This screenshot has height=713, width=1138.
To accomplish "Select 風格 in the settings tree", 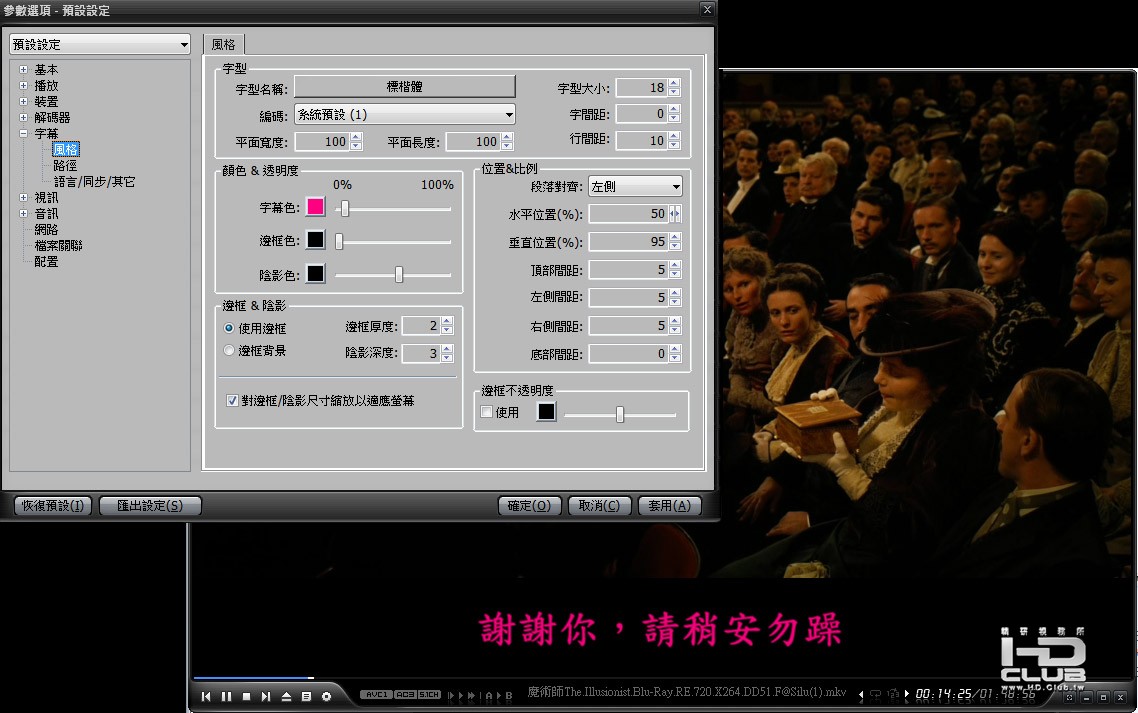I will pyautogui.click(x=65, y=150).
